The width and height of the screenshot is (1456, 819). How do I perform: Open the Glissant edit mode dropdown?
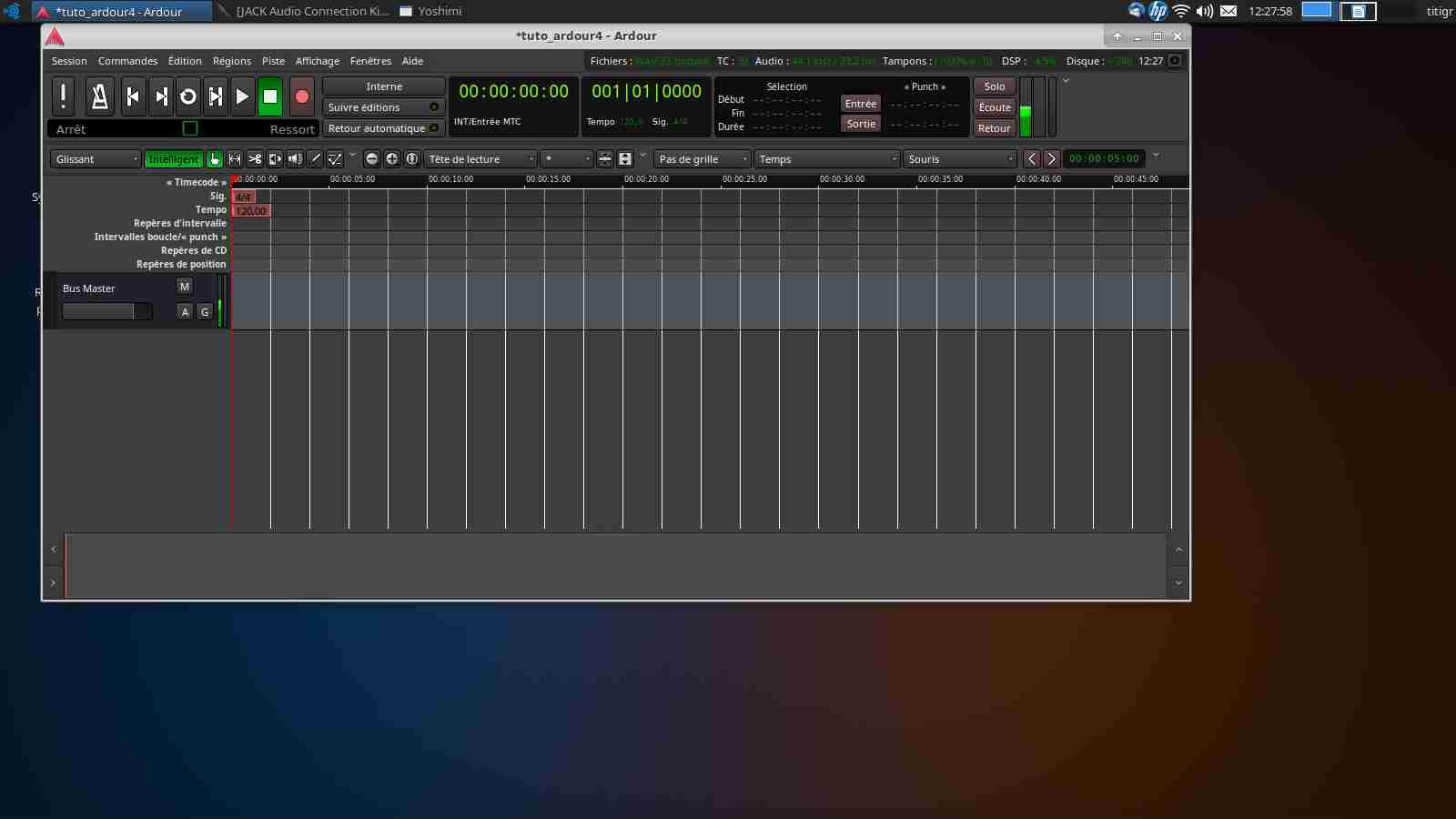96,159
